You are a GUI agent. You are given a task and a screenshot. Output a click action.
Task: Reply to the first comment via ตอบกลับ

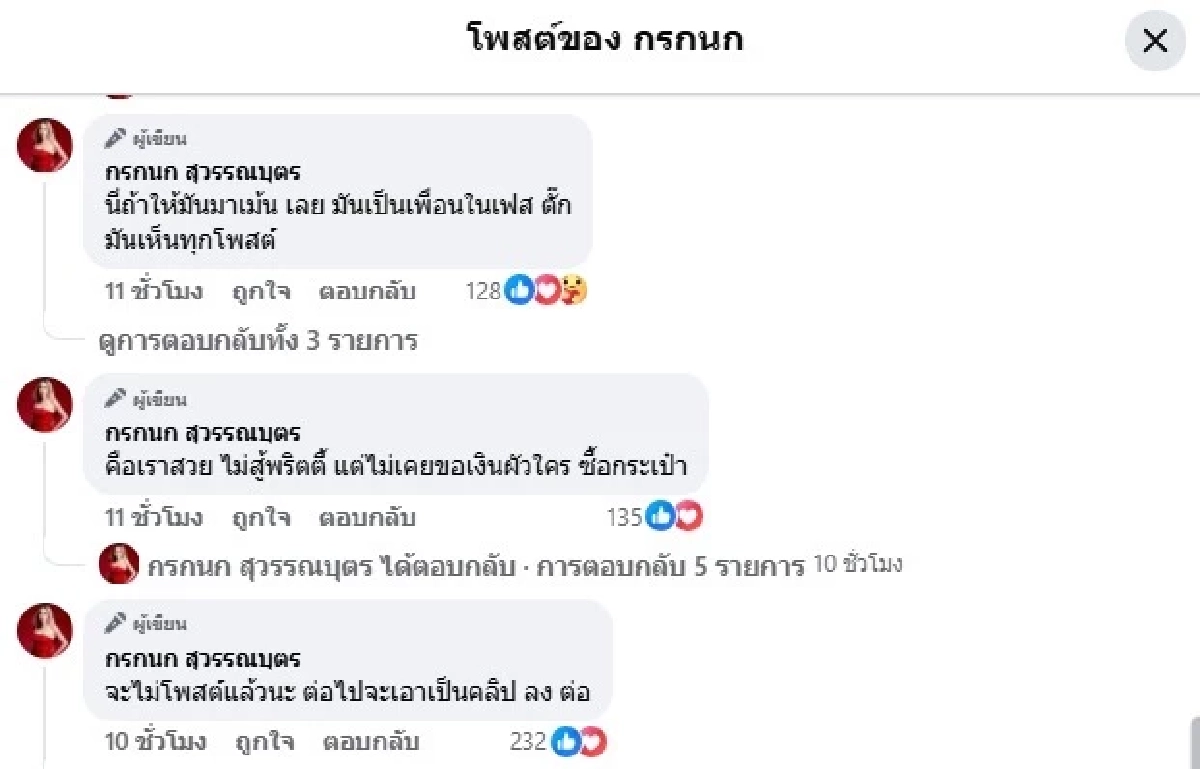(368, 291)
